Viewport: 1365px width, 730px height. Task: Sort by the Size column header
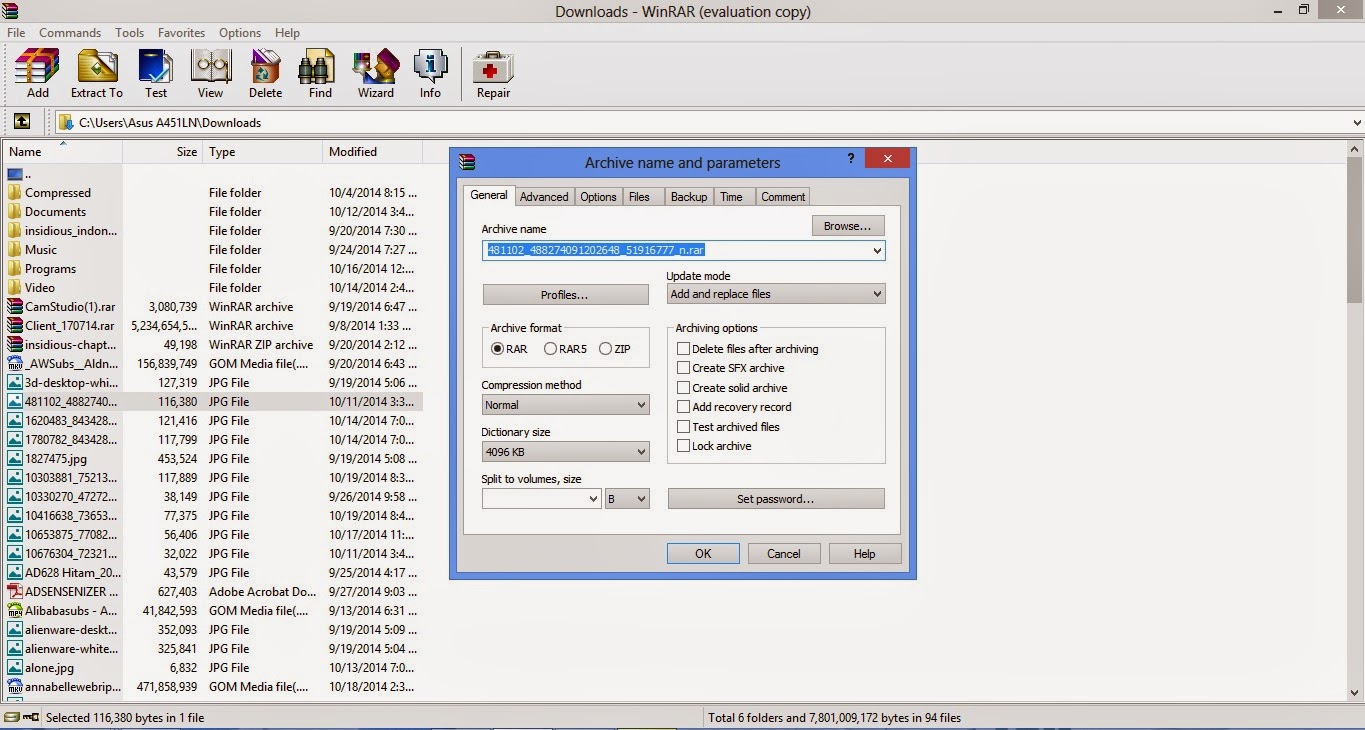(x=162, y=152)
